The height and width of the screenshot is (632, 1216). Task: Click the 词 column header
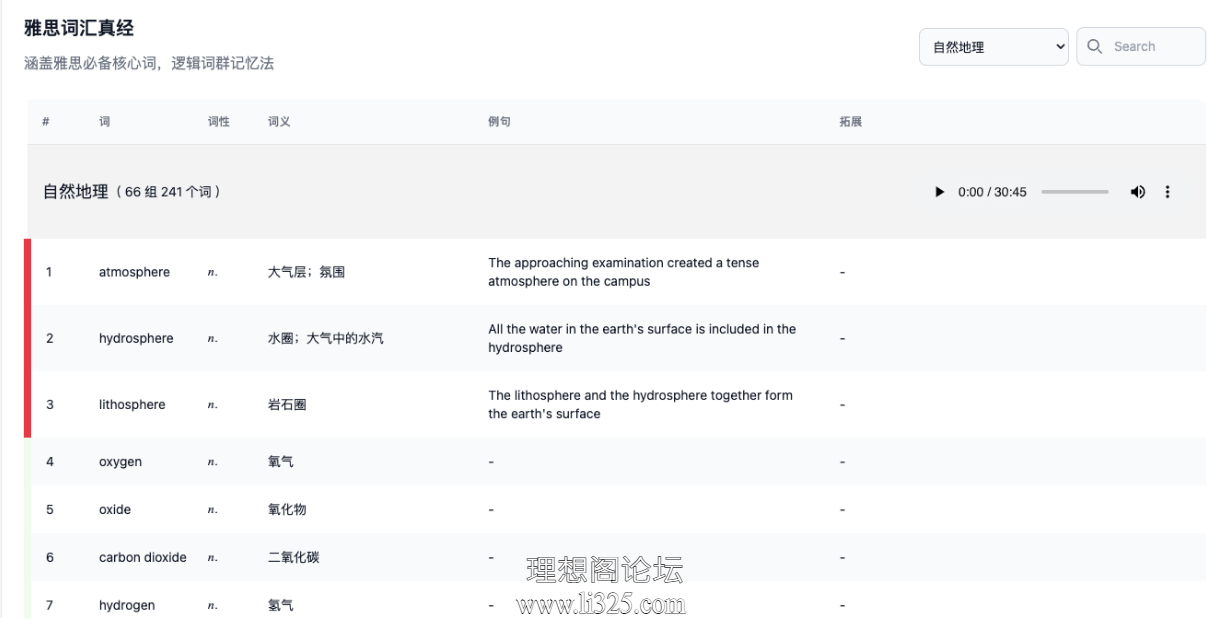pos(105,122)
